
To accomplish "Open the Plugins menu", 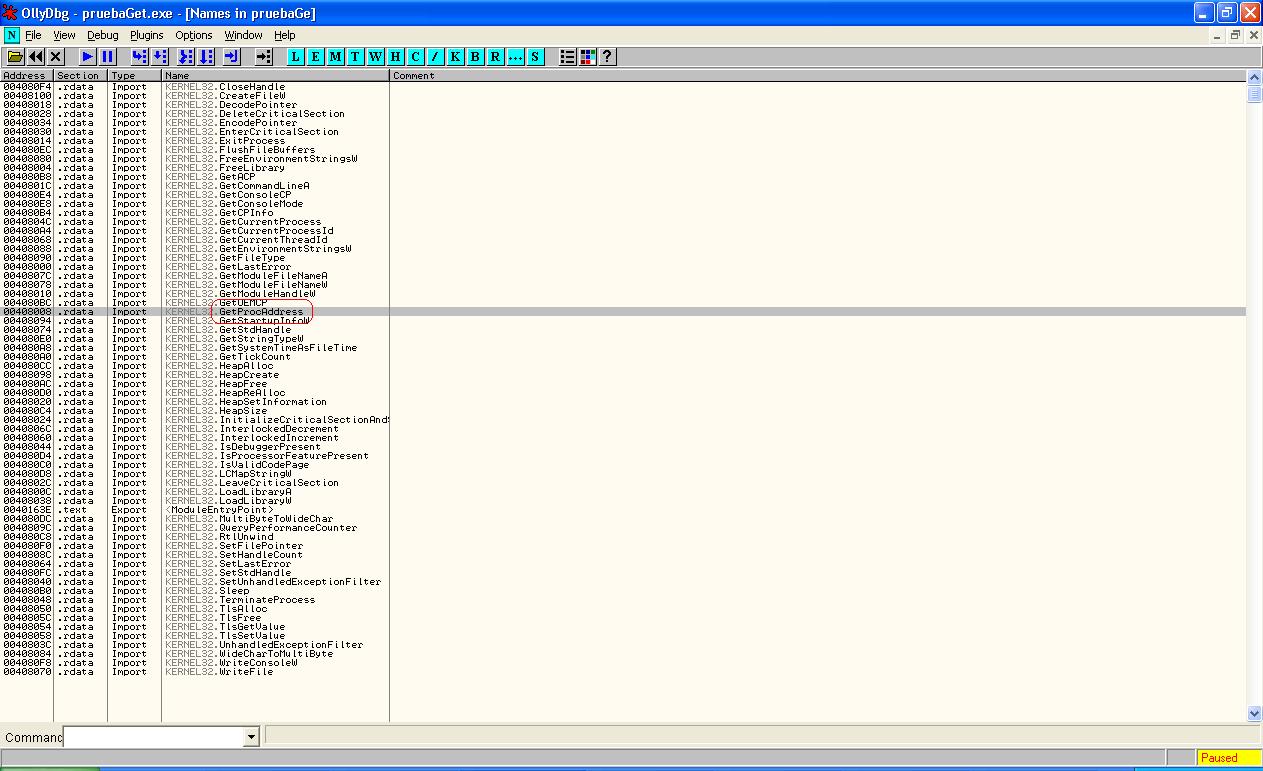I will point(146,35).
